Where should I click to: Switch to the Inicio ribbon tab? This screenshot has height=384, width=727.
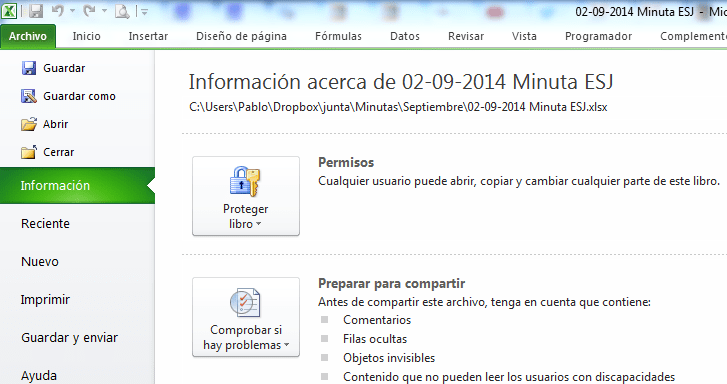point(86,36)
